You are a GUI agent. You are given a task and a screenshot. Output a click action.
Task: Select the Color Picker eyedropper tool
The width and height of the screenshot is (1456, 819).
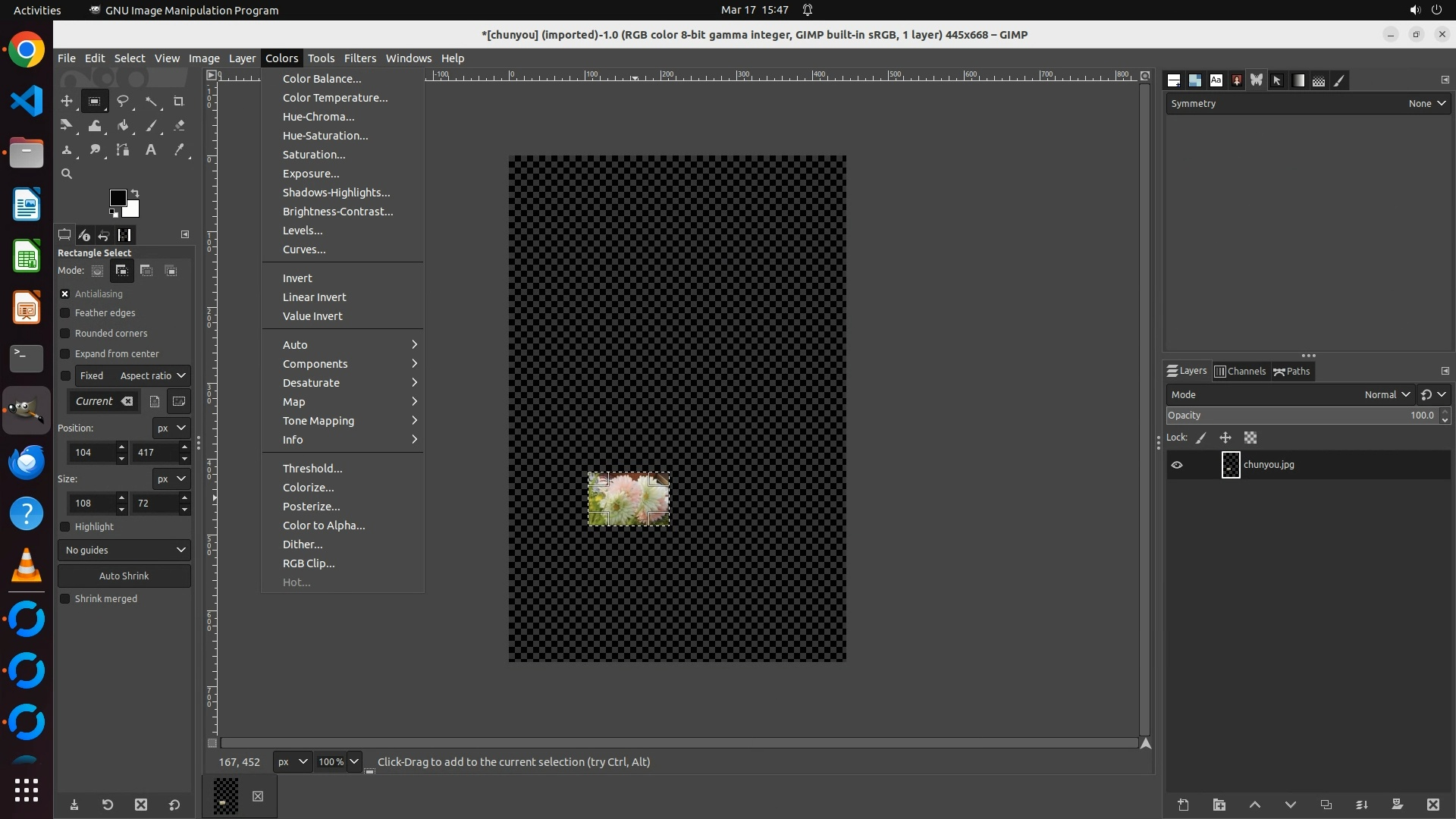[179, 150]
